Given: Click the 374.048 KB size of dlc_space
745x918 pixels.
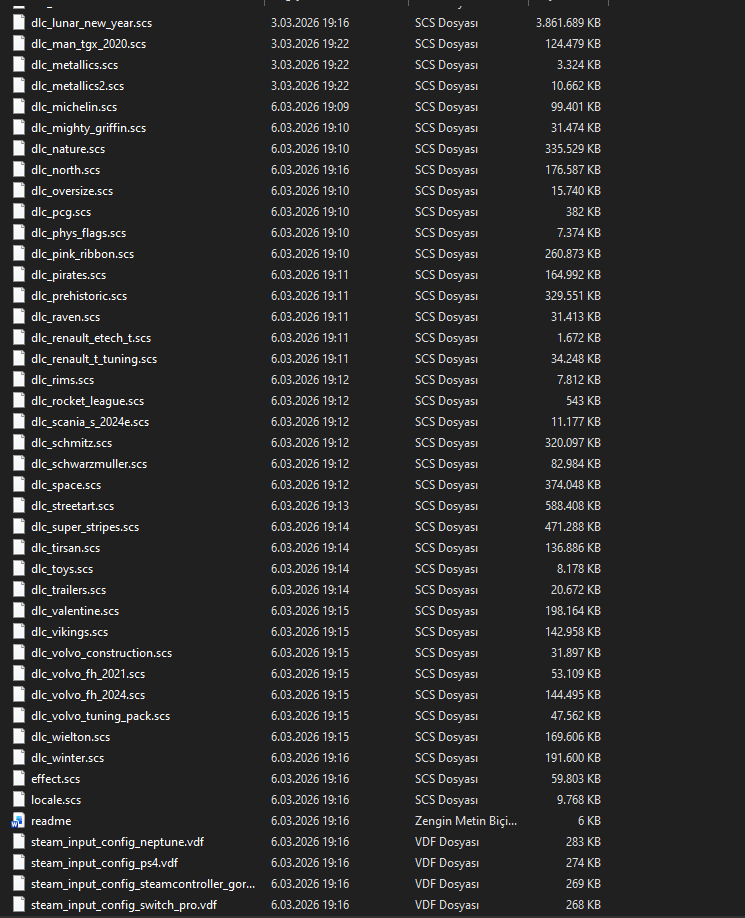Looking at the screenshot, I should point(572,485).
